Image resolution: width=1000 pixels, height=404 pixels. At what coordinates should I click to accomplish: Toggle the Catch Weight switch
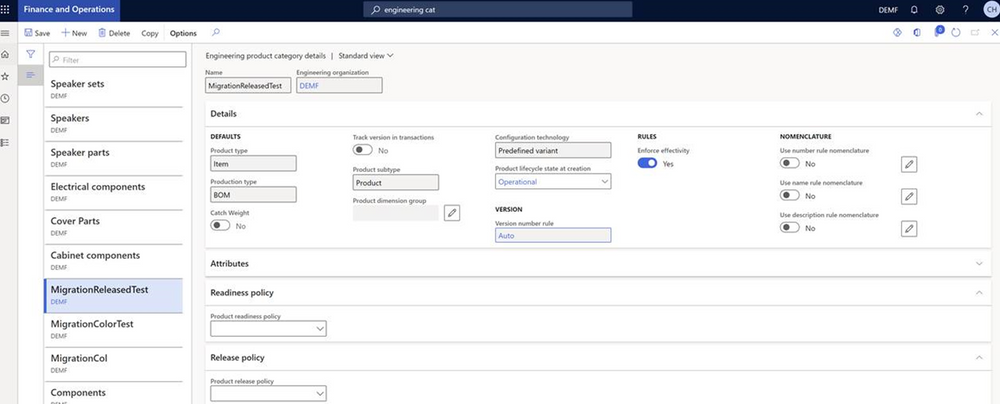click(x=221, y=225)
